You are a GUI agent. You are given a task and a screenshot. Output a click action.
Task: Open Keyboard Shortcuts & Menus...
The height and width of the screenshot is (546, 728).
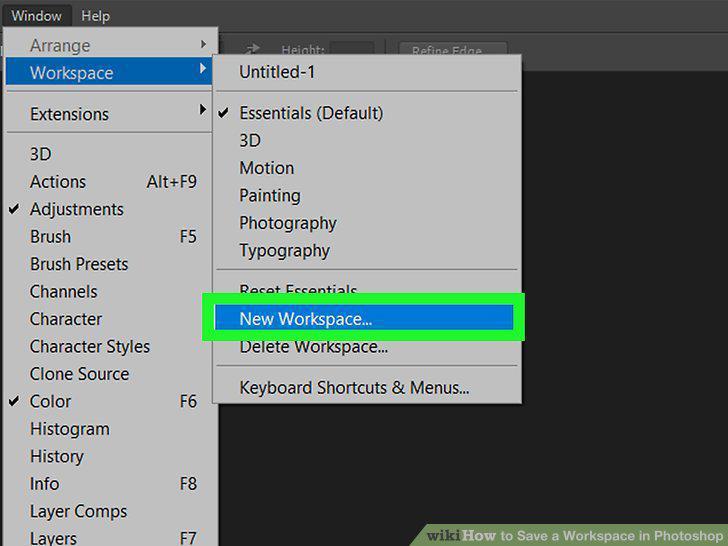tap(367, 387)
